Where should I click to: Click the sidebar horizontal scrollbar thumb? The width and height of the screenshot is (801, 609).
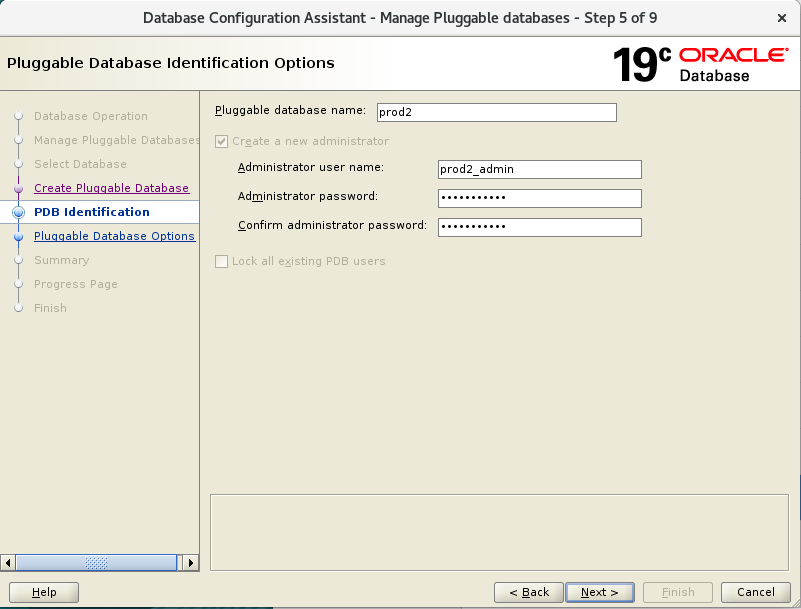point(96,563)
